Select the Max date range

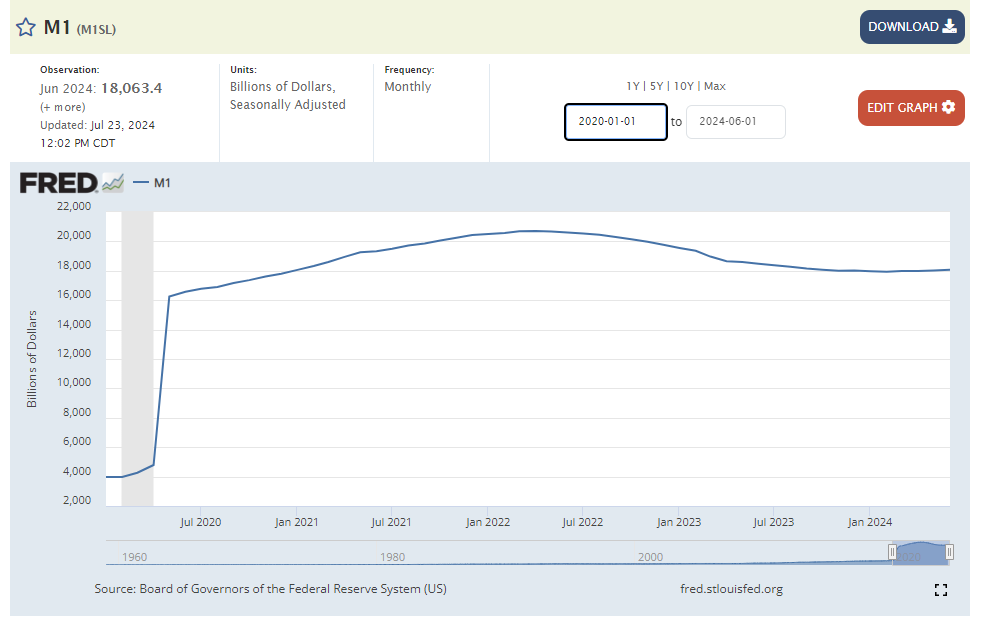[715, 86]
